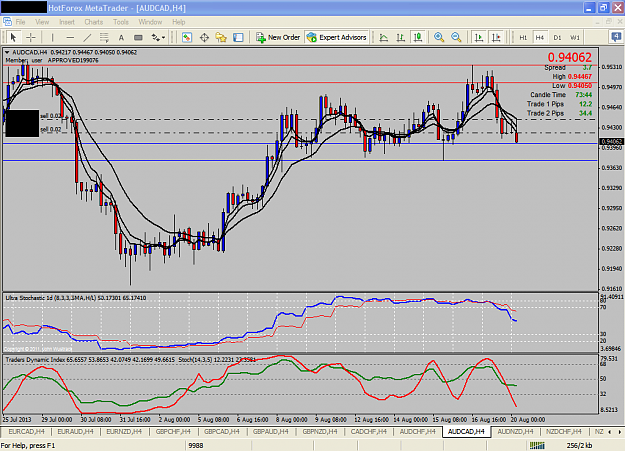Zoom in on the chart

pyautogui.click(x=439, y=37)
